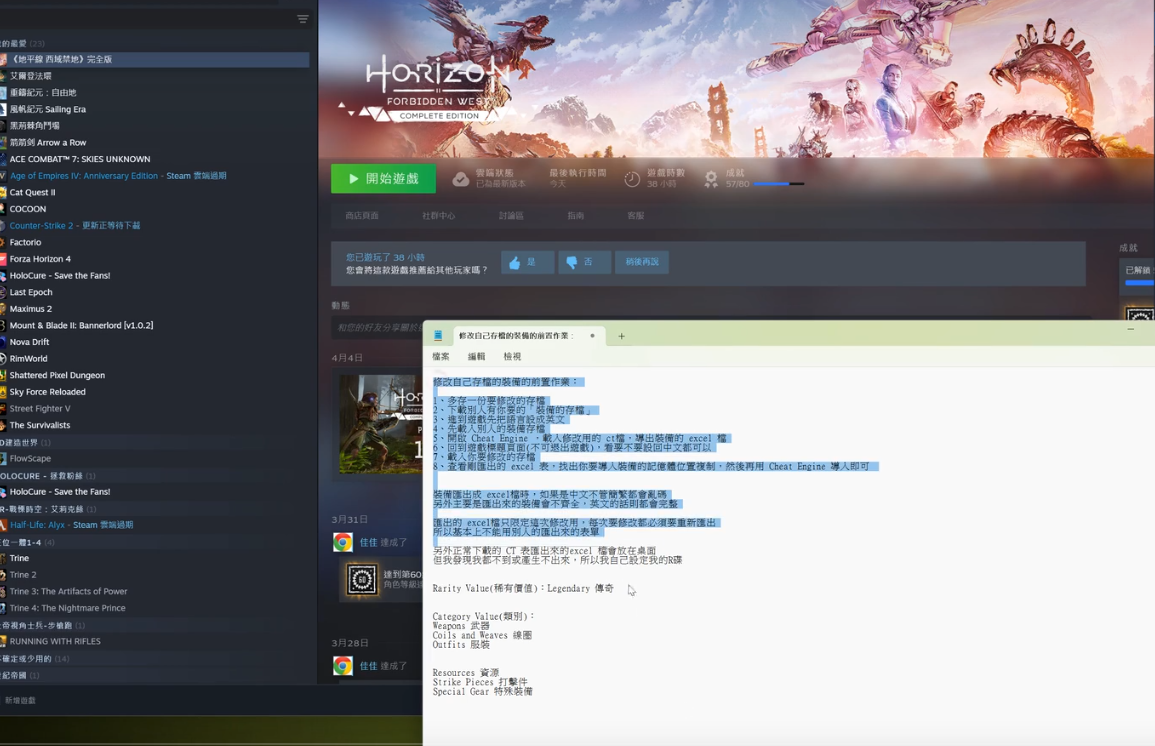The height and width of the screenshot is (746, 1155).
Task: Select Cat Quest II in the library
Action: click(x=32, y=192)
